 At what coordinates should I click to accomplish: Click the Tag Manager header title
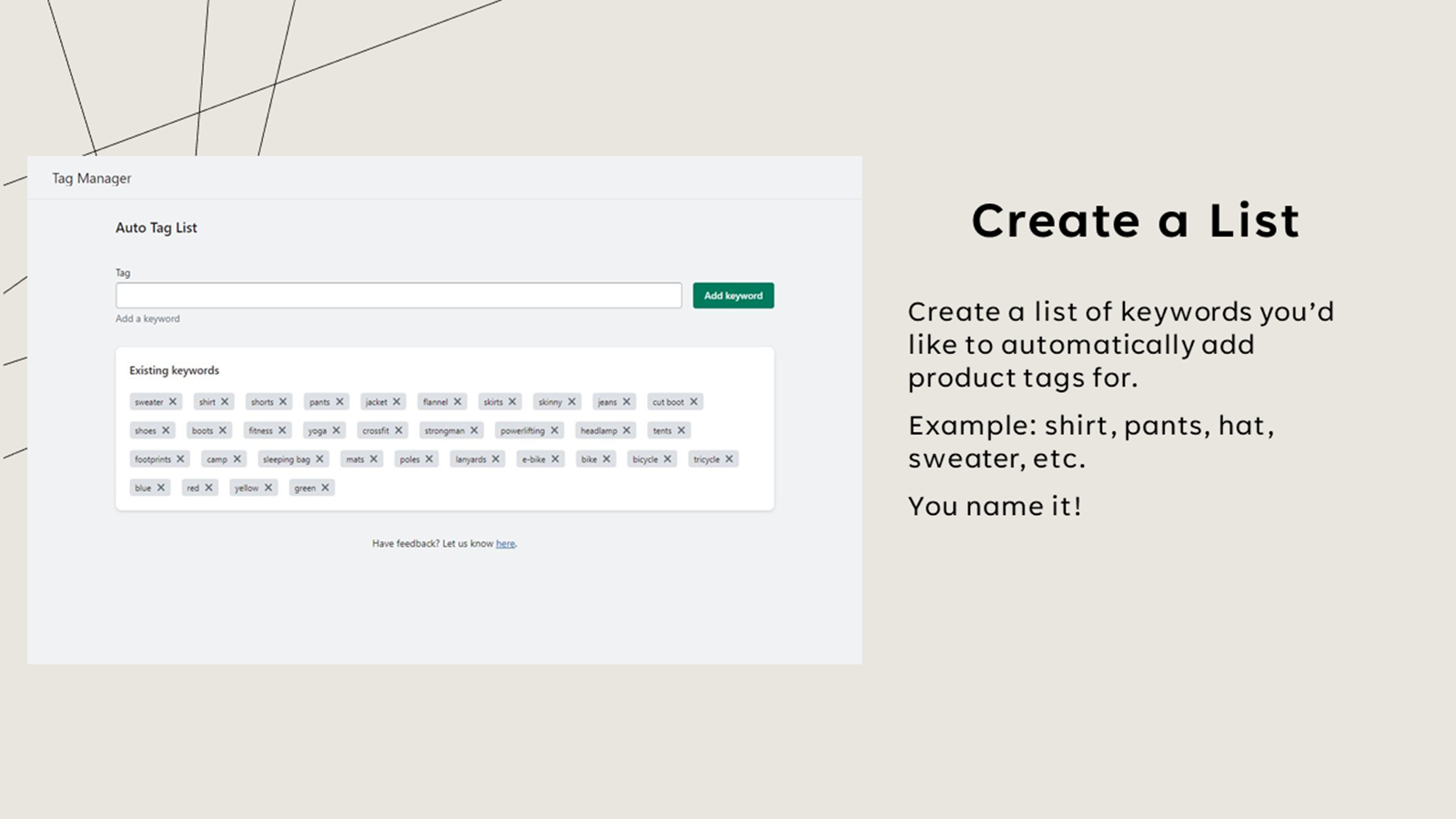92,178
